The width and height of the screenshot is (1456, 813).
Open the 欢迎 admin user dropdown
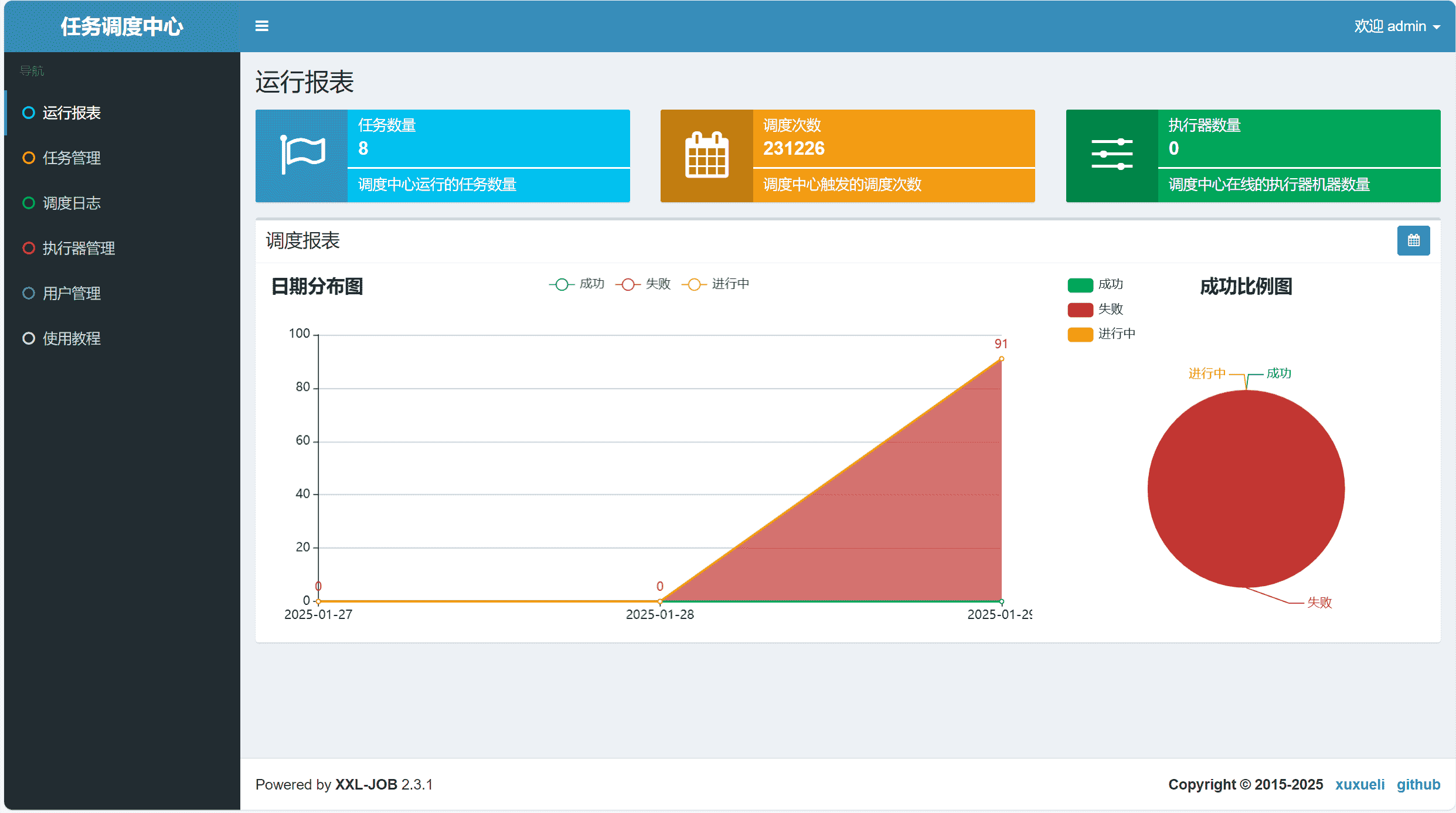[1396, 26]
